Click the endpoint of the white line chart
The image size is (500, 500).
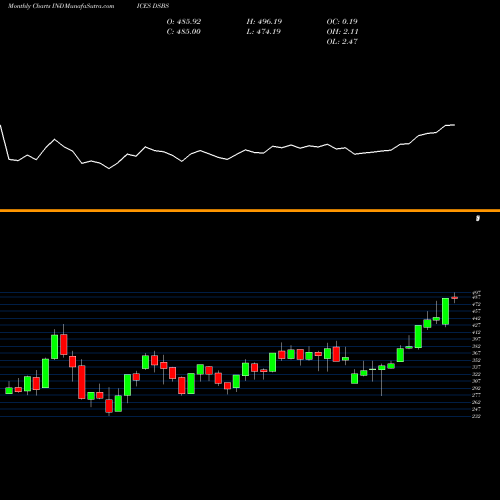click(x=454, y=125)
